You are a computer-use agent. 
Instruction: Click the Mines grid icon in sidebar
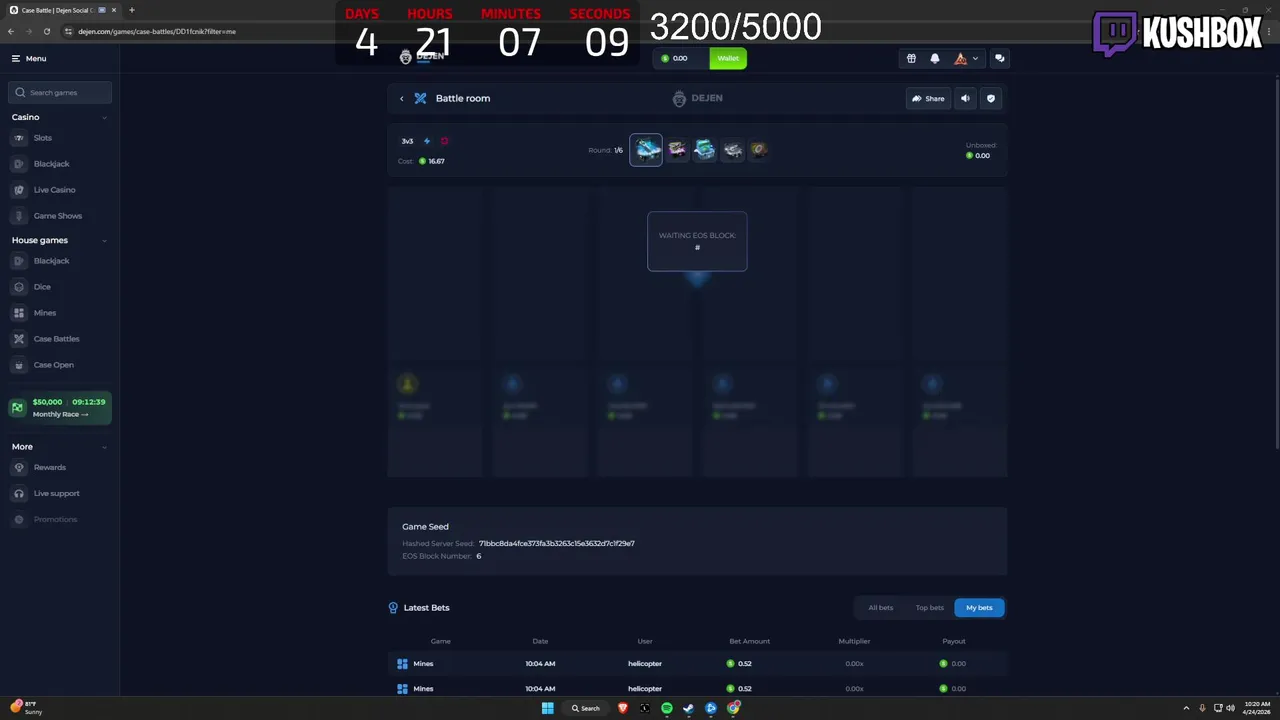tap(19, 313)
